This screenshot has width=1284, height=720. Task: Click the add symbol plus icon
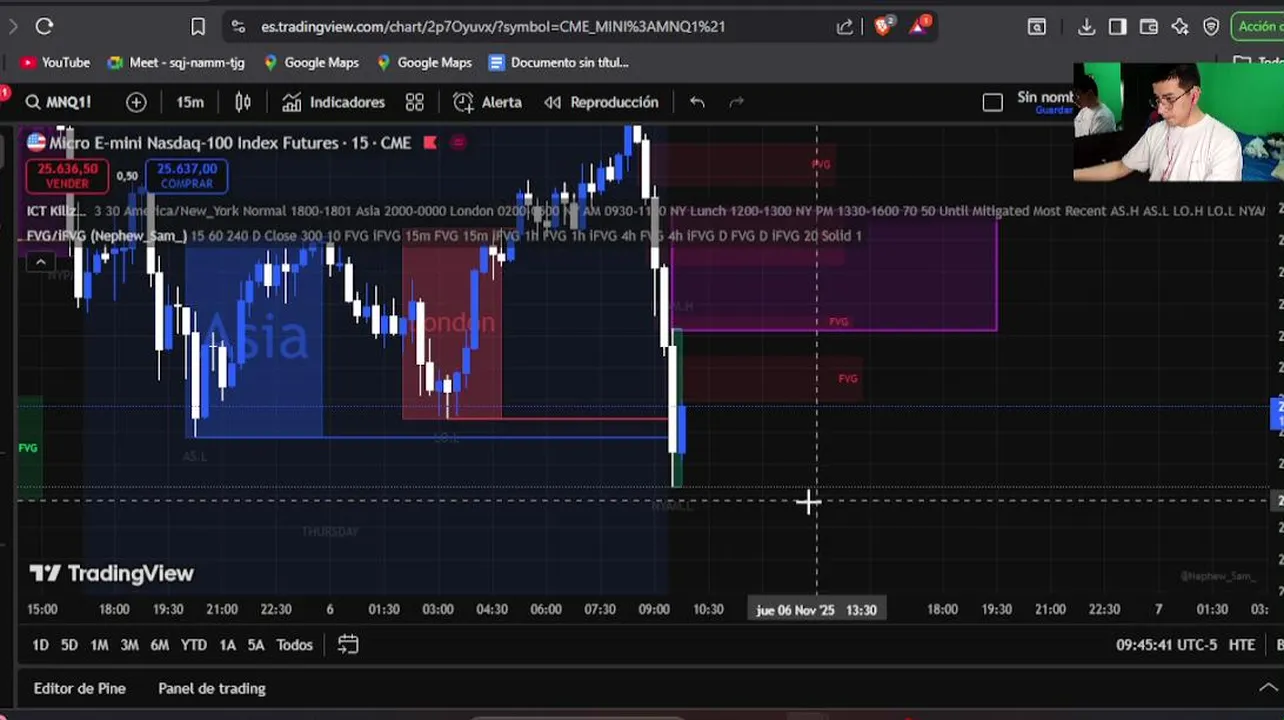pyautogui.click(x=136, y=102)
